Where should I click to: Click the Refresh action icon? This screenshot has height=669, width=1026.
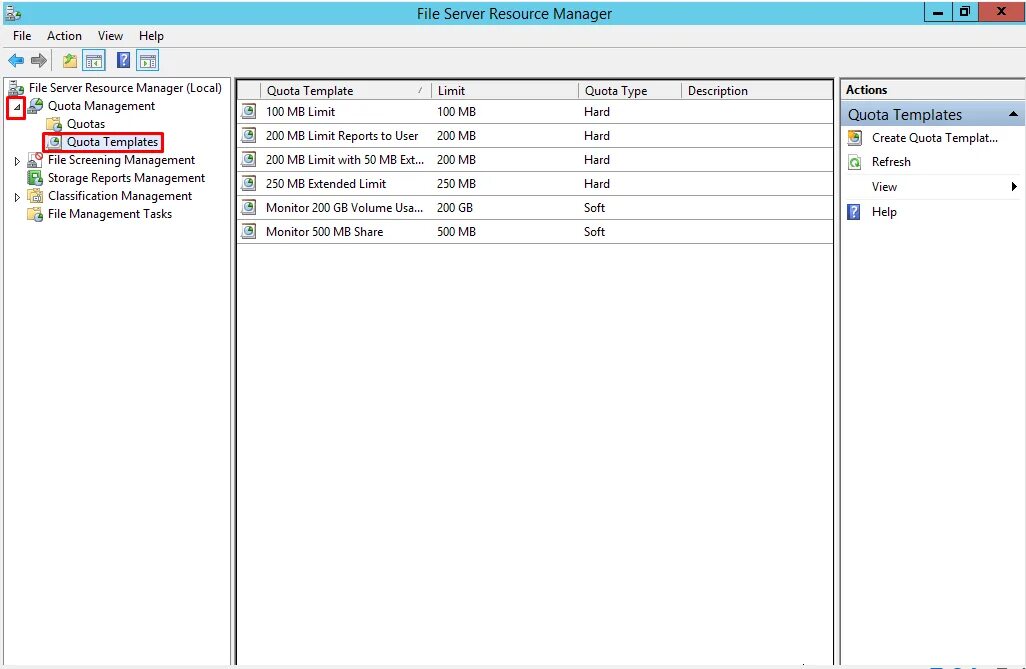855,162
